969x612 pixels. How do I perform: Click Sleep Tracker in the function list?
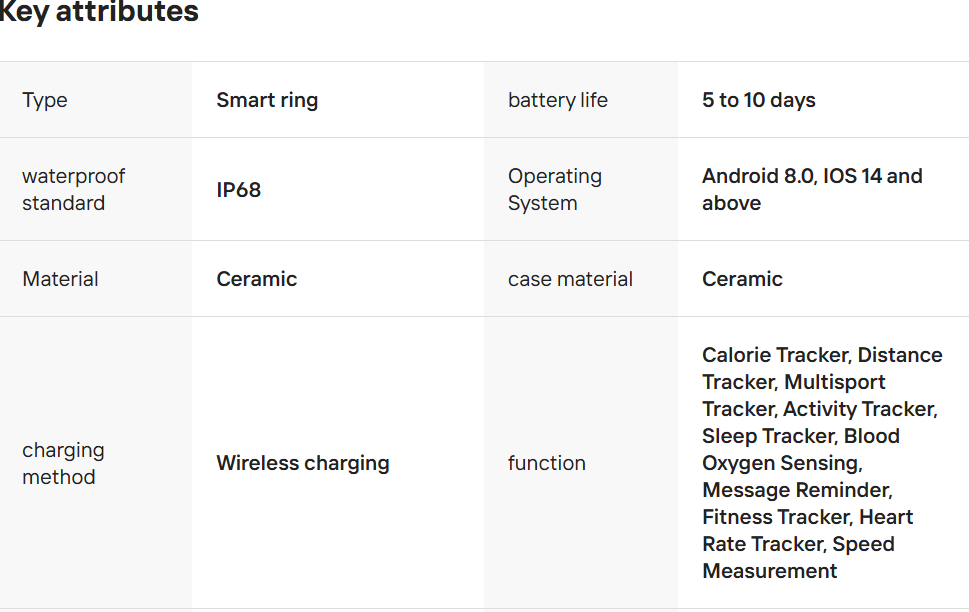(768, 436)
